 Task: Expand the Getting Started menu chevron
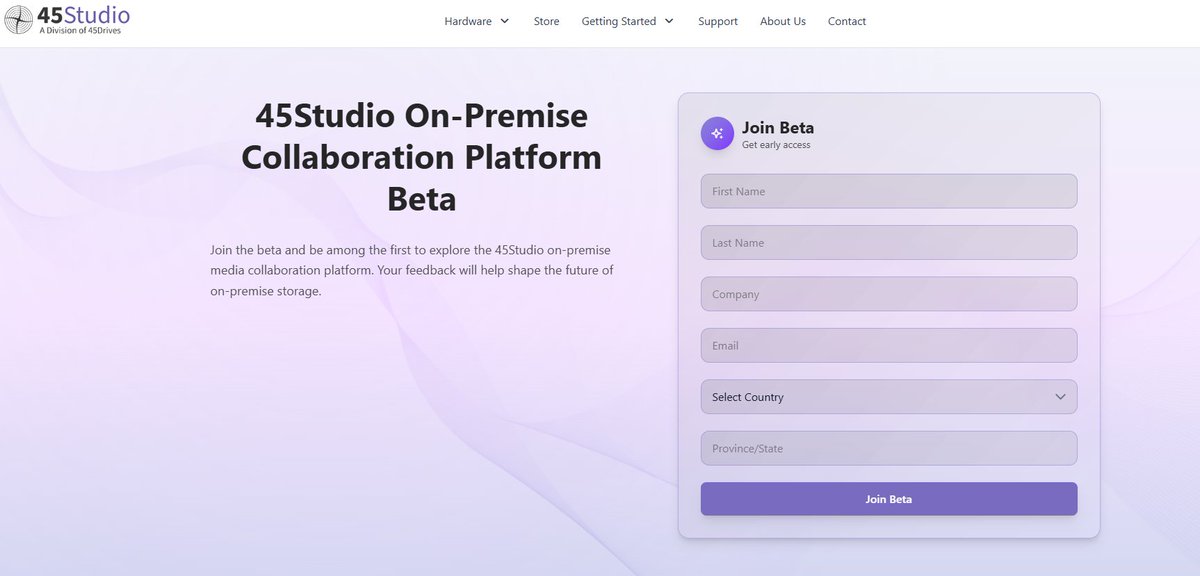coord(669,21)
